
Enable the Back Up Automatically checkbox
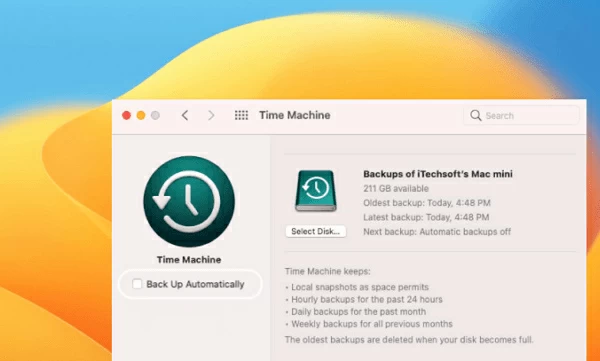click(x=137, y=284)
